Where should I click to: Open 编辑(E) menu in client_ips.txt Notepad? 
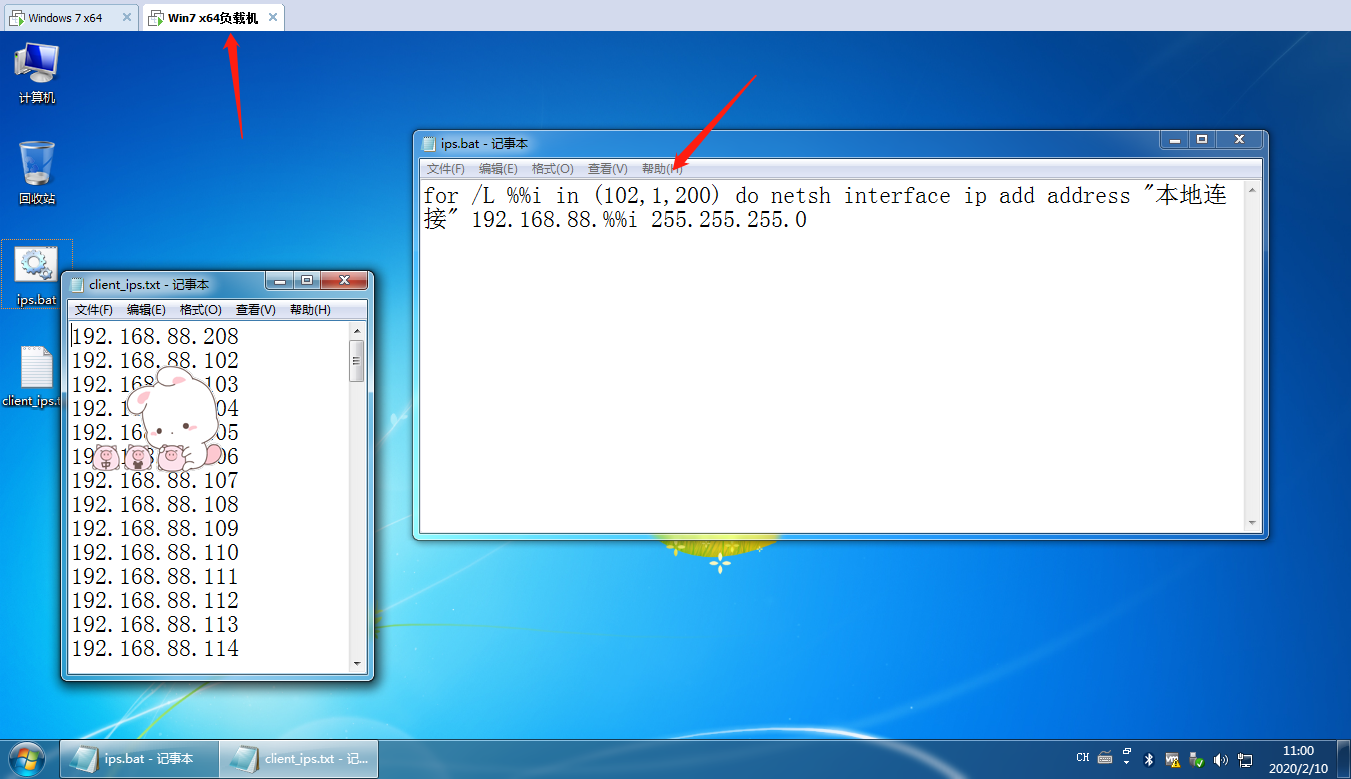click(146, 310)
